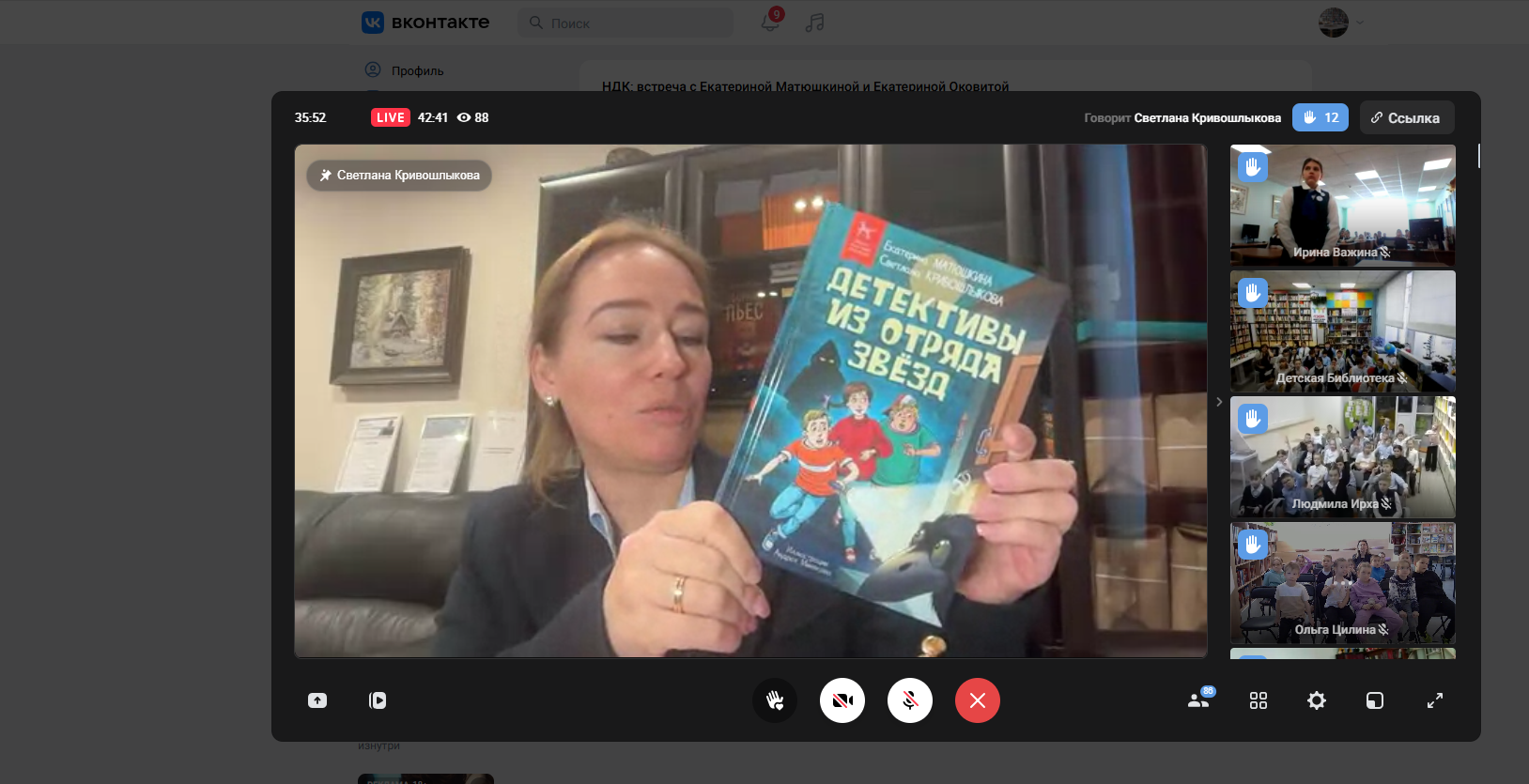The width and height of the screenshot is (1529, 784).
Task: Open call settings gear
Action: point(1317,700)
